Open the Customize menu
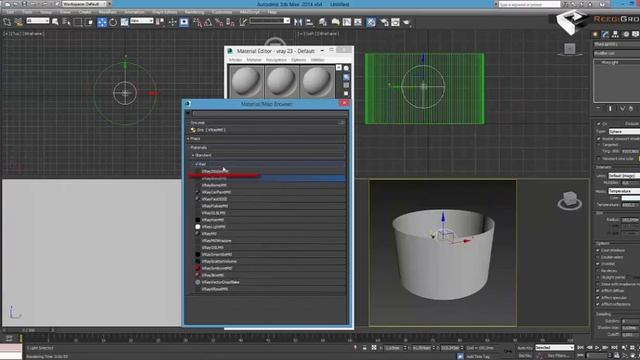The image size is (640, 360). pyautogui.click(x=222, y=12)
